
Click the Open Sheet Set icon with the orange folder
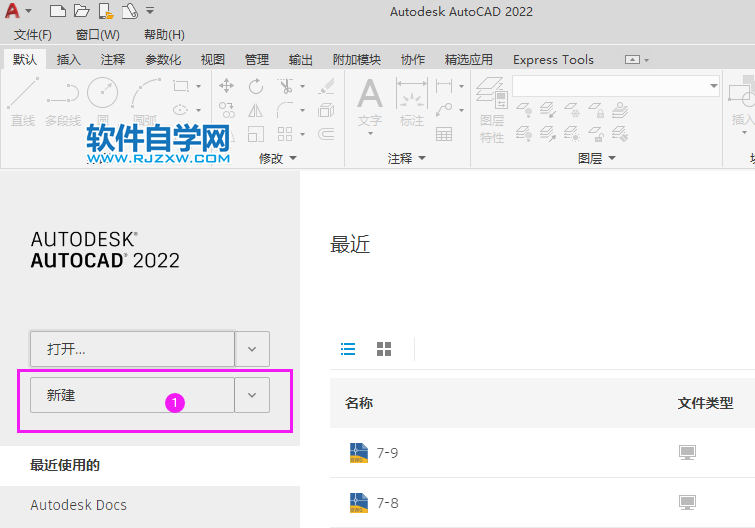106,11
